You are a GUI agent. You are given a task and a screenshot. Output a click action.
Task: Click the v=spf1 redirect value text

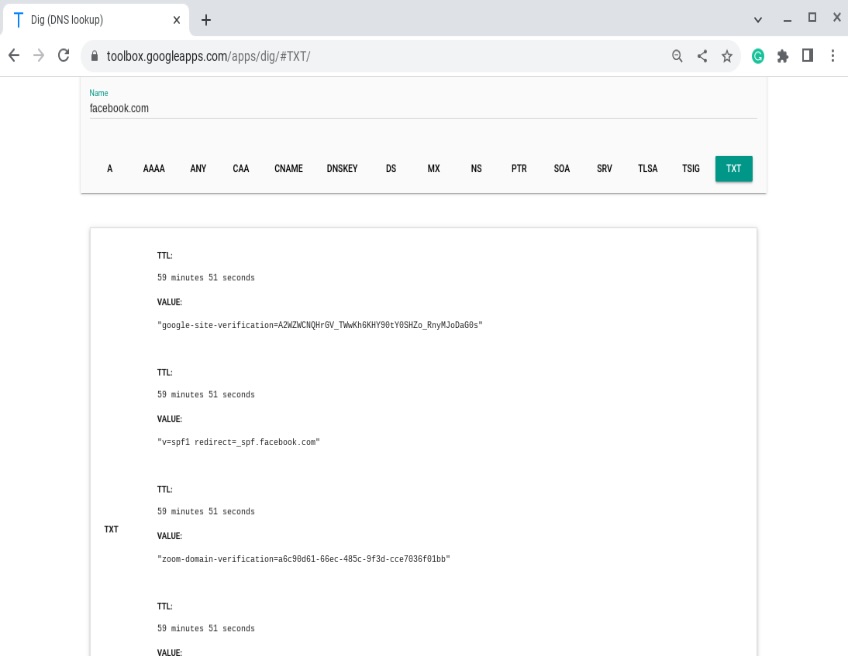click(x=238, y=442)
